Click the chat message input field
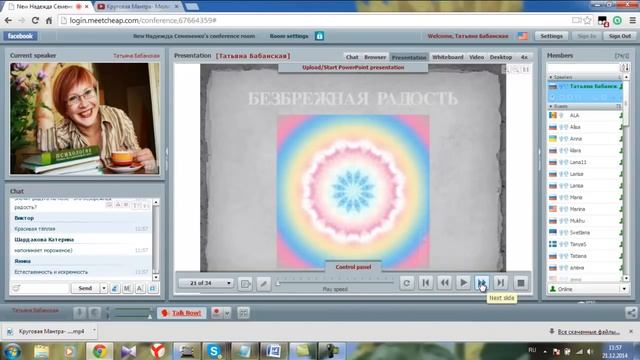Image resolution: width=640 pixels, height=360 pixels. click(45, 288)
